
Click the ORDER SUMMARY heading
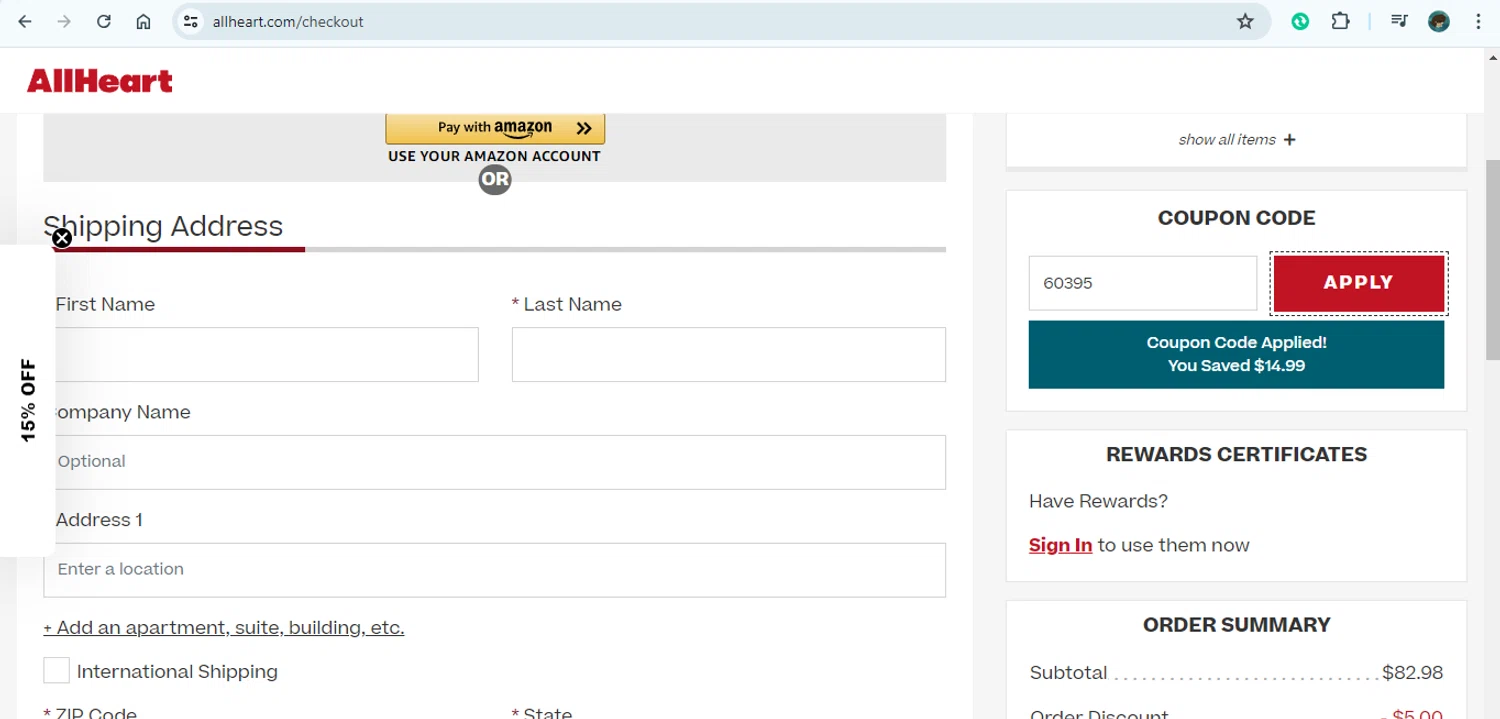click(1237, 625)
